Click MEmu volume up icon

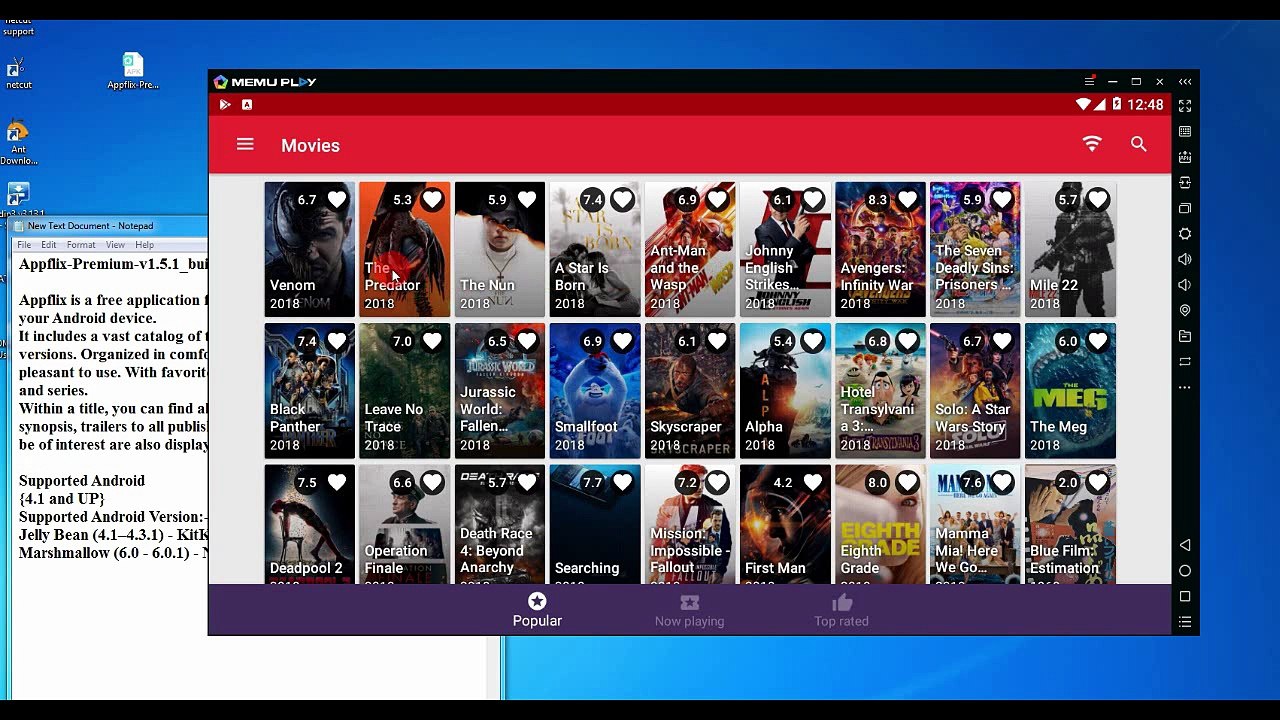1185,259
